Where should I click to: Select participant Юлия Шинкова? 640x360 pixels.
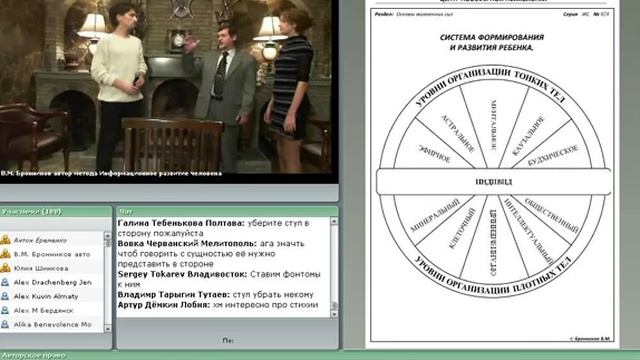(52, 268)
